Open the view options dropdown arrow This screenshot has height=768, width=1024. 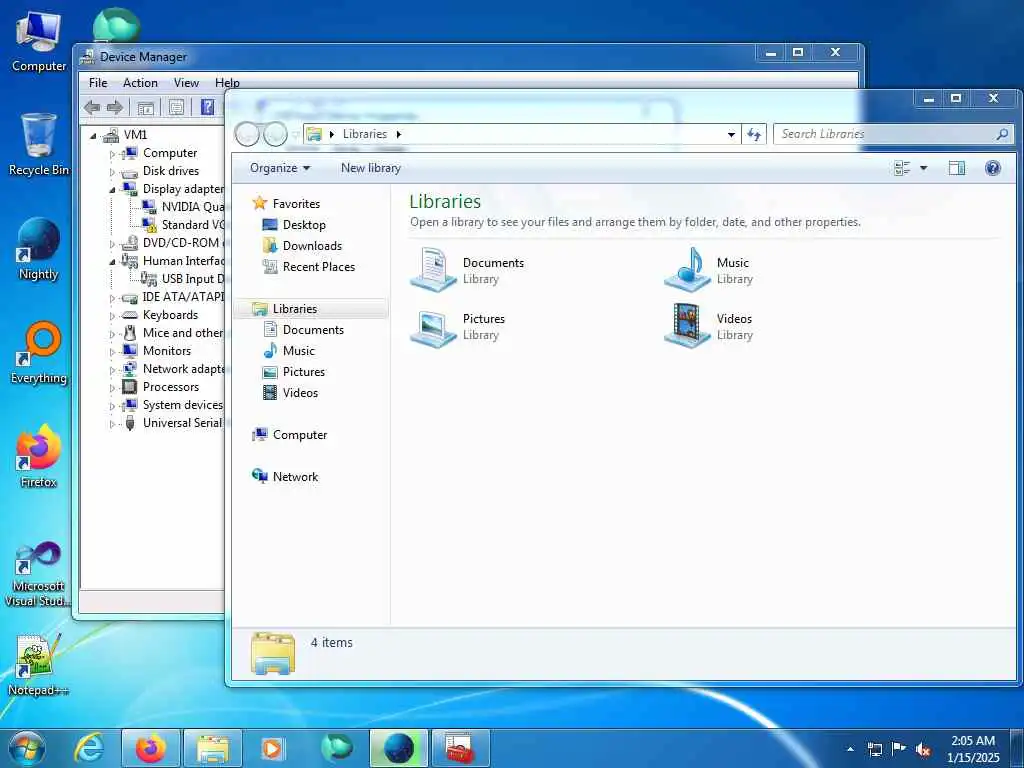click(x=923, y=168)
